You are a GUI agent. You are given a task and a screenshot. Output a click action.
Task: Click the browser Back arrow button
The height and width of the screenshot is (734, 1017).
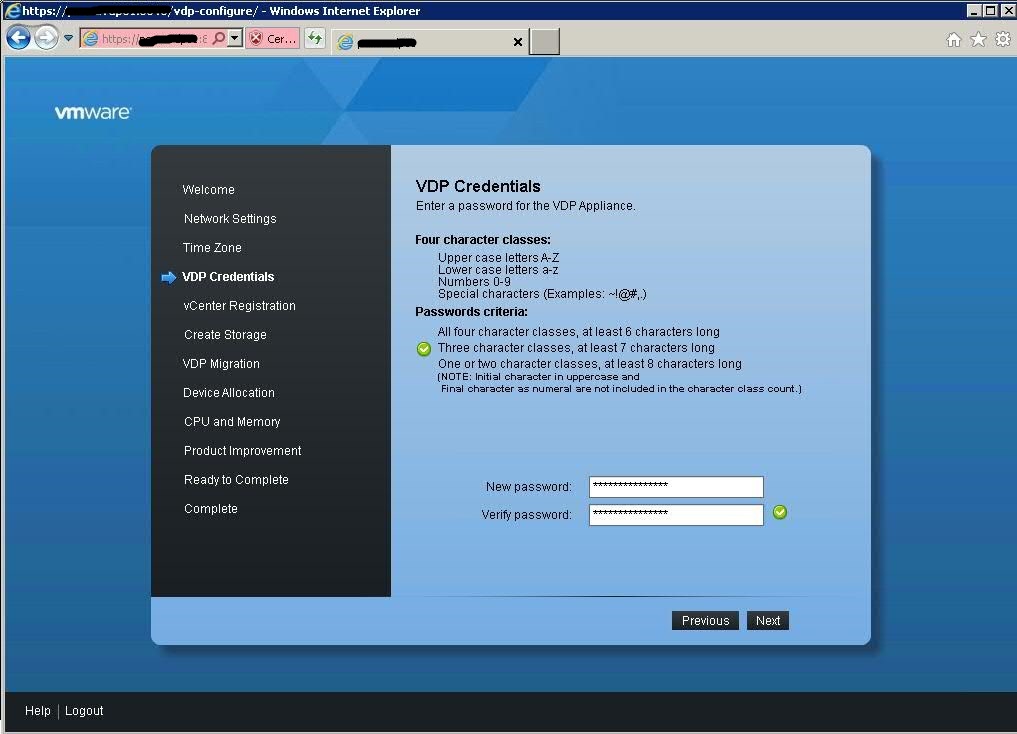(18, 38)
